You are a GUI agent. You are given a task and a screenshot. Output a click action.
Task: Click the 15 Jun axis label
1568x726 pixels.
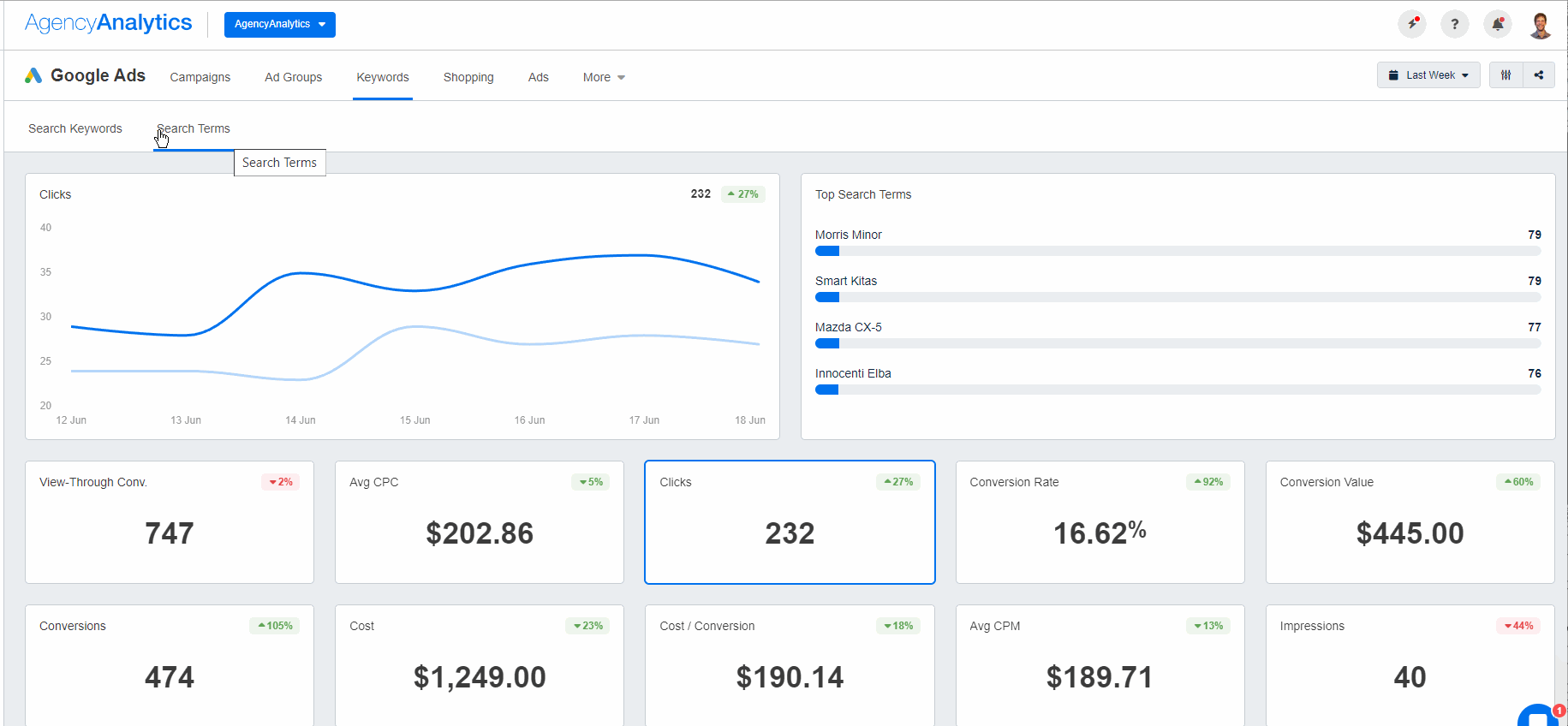(x=415, y=420)
